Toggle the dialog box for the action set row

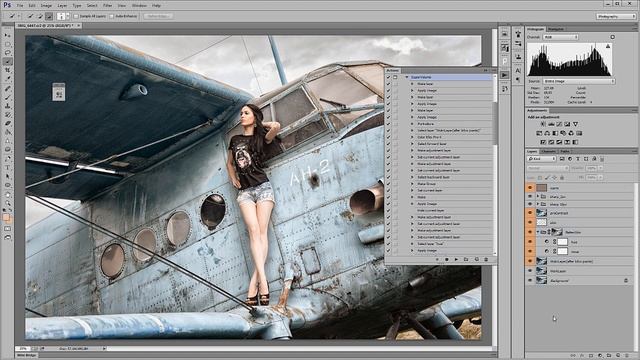[x=395, y=77]
